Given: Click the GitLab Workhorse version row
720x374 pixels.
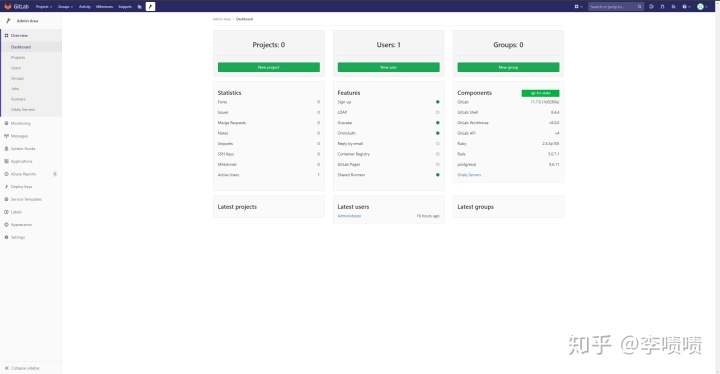Looking at the screenshot, I should (508, 123).
